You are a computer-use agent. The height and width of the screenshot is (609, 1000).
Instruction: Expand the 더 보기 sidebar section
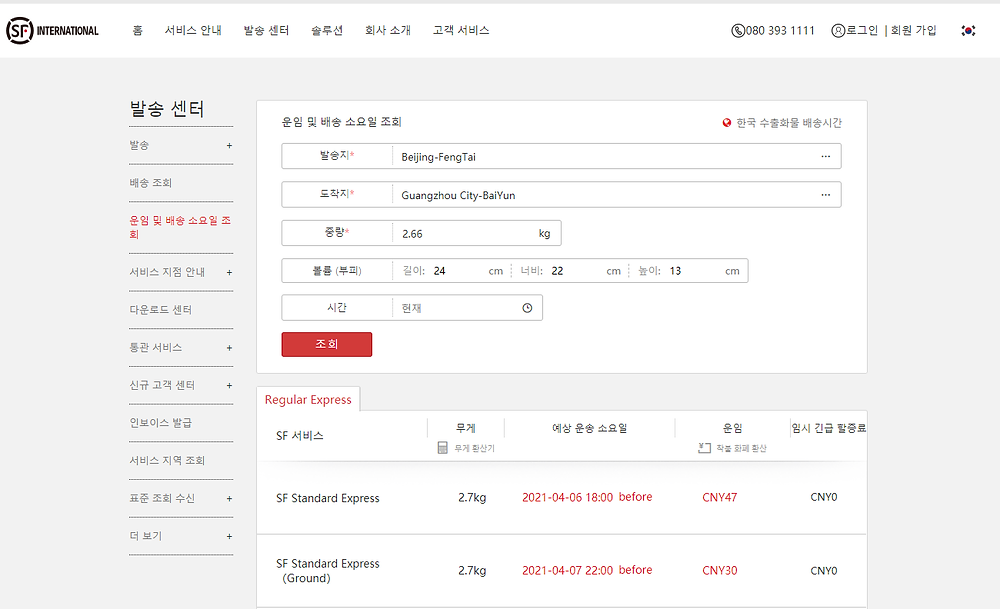click(x=229, y=536)
